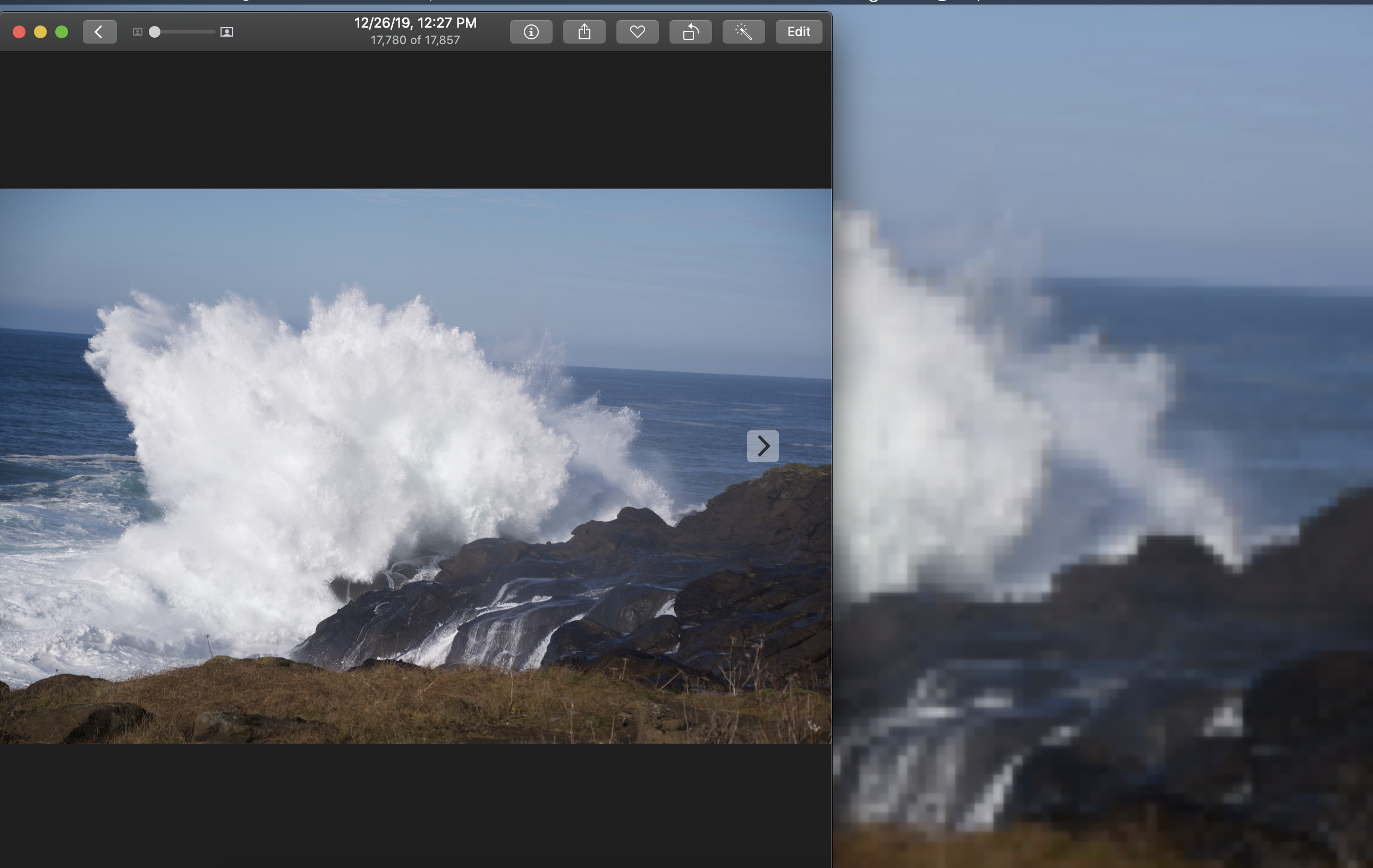Click the zoom slider handle

pyautogui.click(x=155, y=32)
